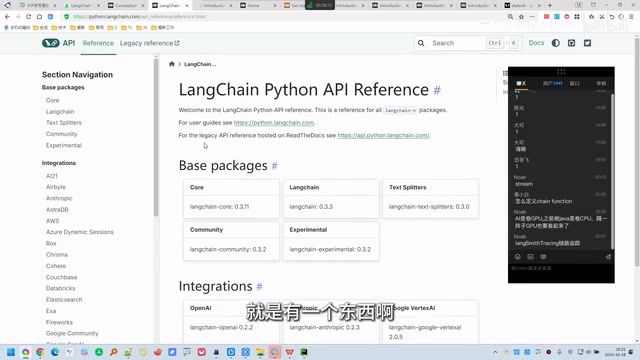This screenshot has width=640, height=360.
Task: Click the magnifier icon in search bar
Action: [421, 43]
